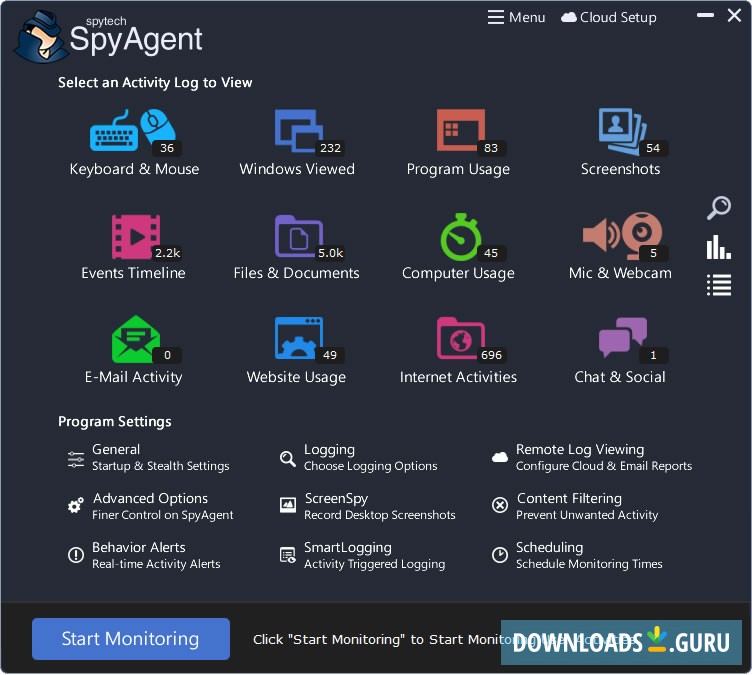Click 'Configure Cloud & Email Reports' subtitle
The width and height of the screenshot is (752, 675).
[604, 466]
